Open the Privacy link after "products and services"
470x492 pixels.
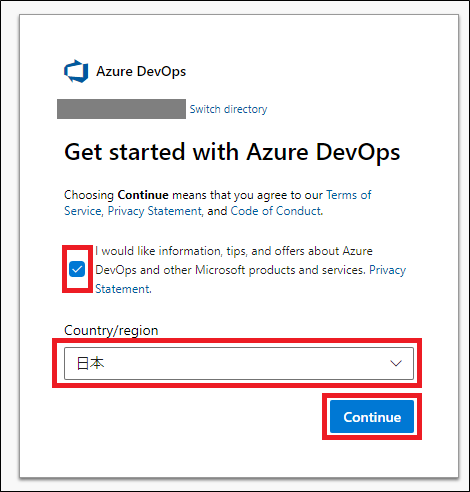(x=387, y=270)
